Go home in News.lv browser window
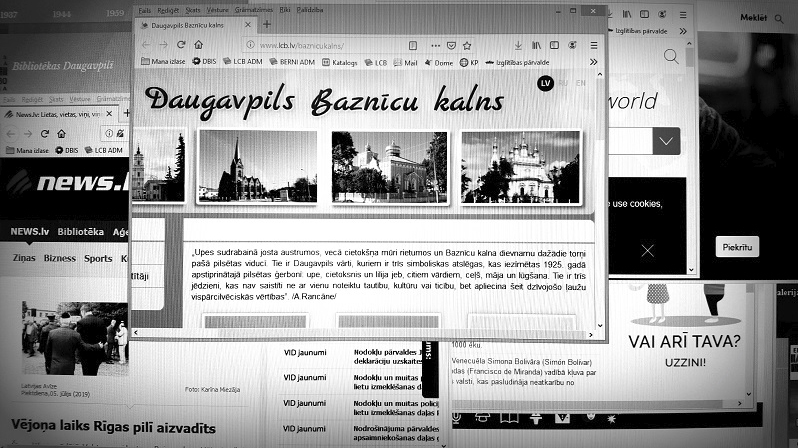 [62, 133]
